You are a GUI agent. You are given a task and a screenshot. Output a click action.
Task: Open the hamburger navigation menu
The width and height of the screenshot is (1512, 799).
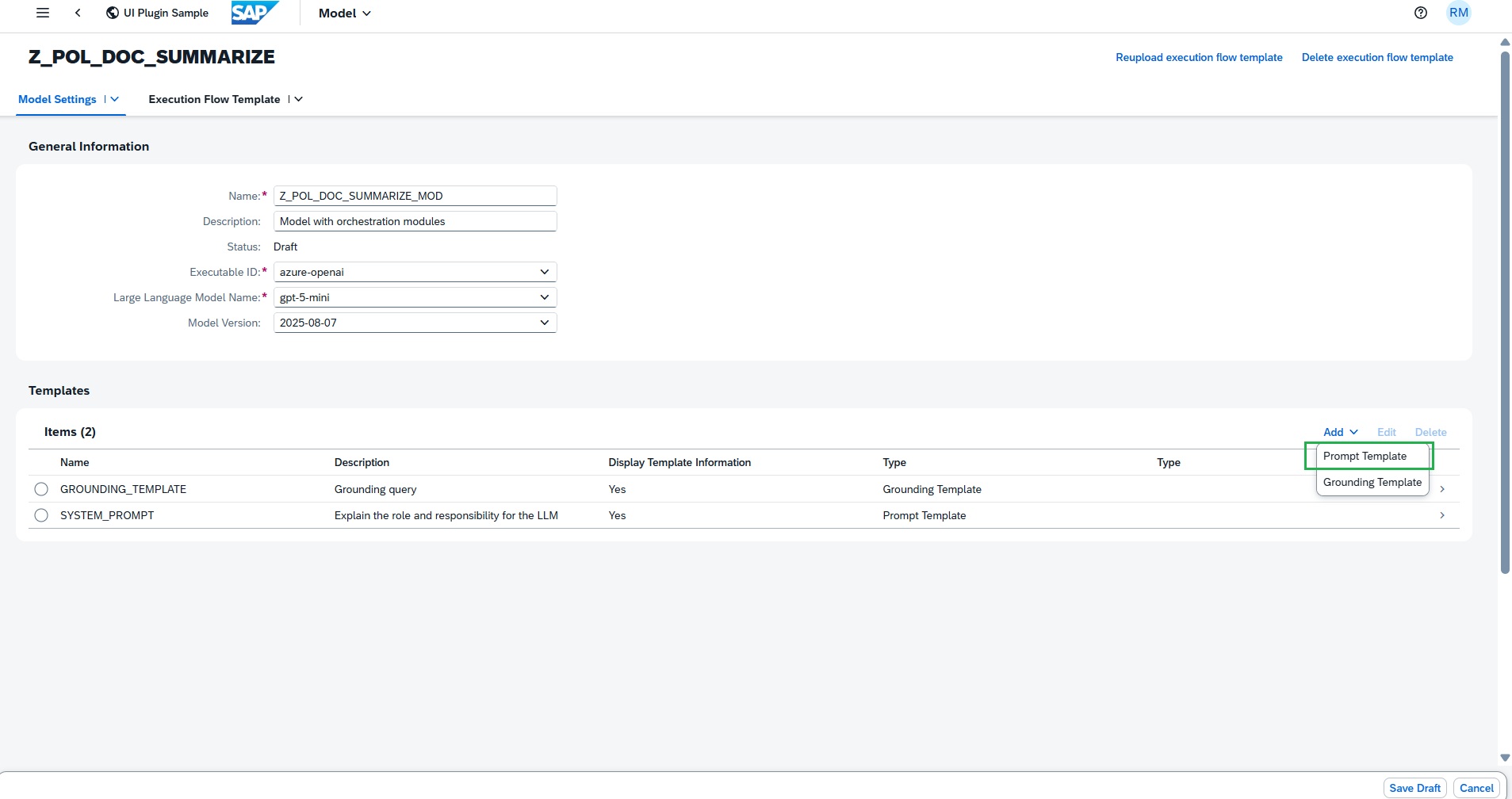43,13
